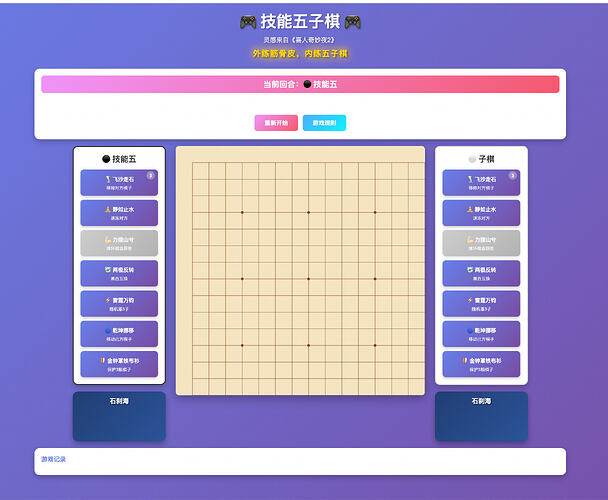Trigger black player's 两极反转 skill

coord(119,273)
